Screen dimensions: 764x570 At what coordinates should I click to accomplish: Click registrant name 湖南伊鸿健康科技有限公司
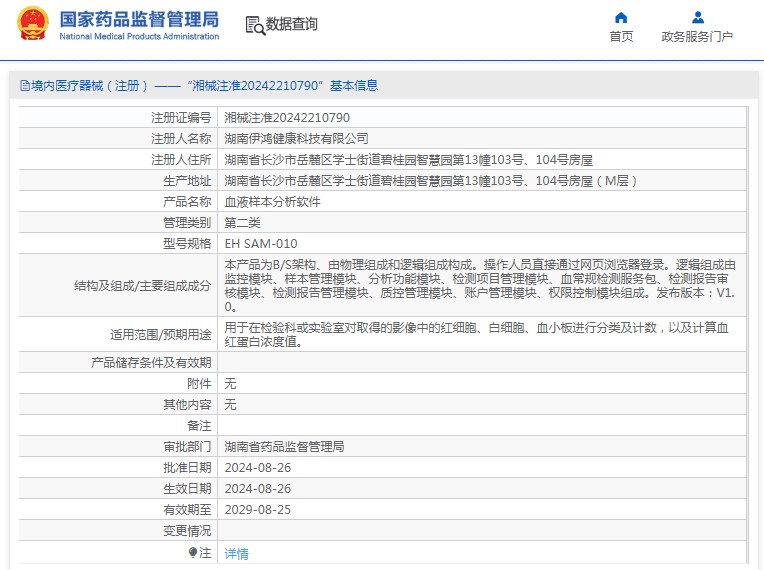click(296, 138)
